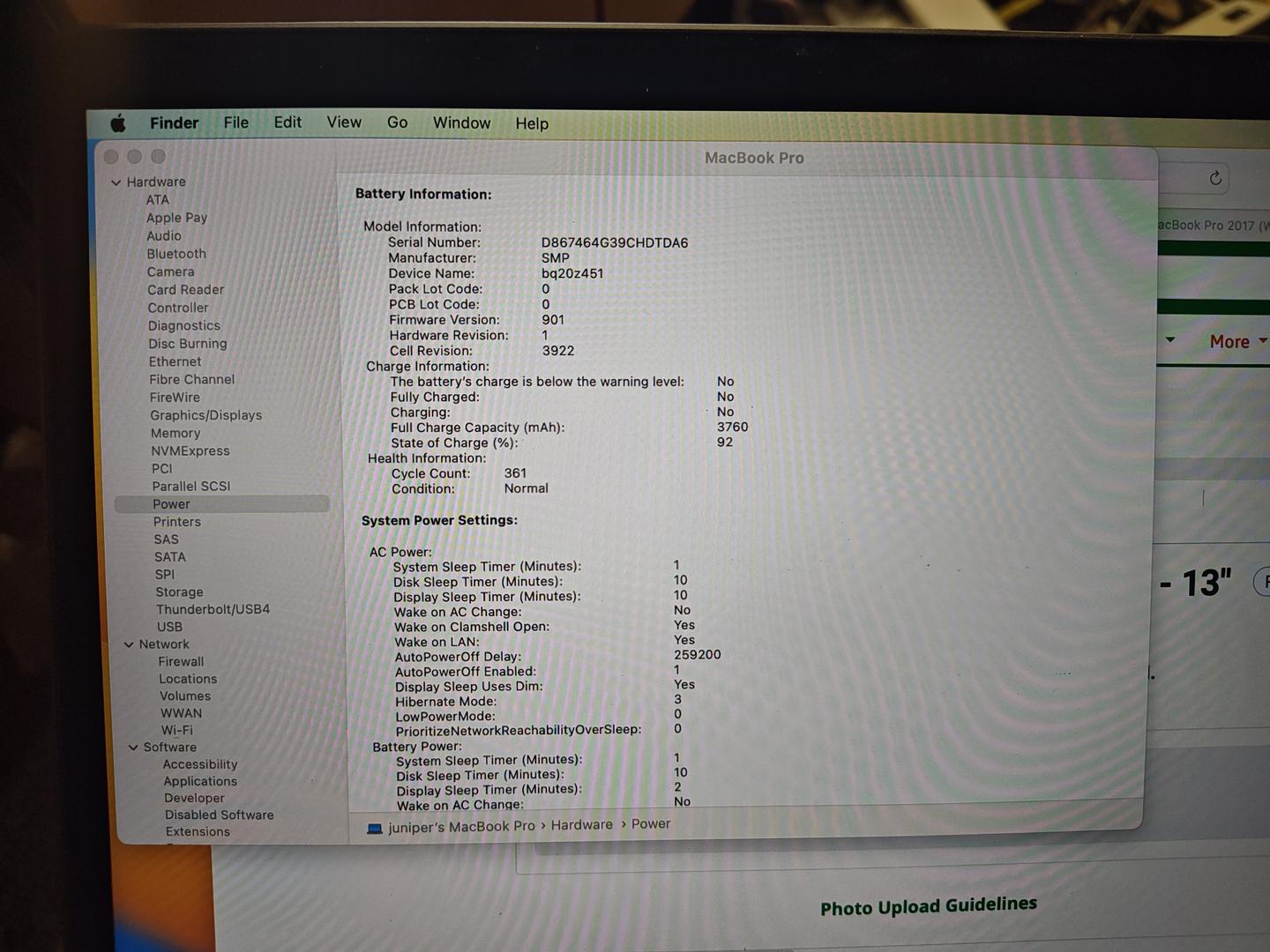The image size is (1270, 952).
Task: Select Bluetooth in the sidebar
Action: [x=176, y=254]
